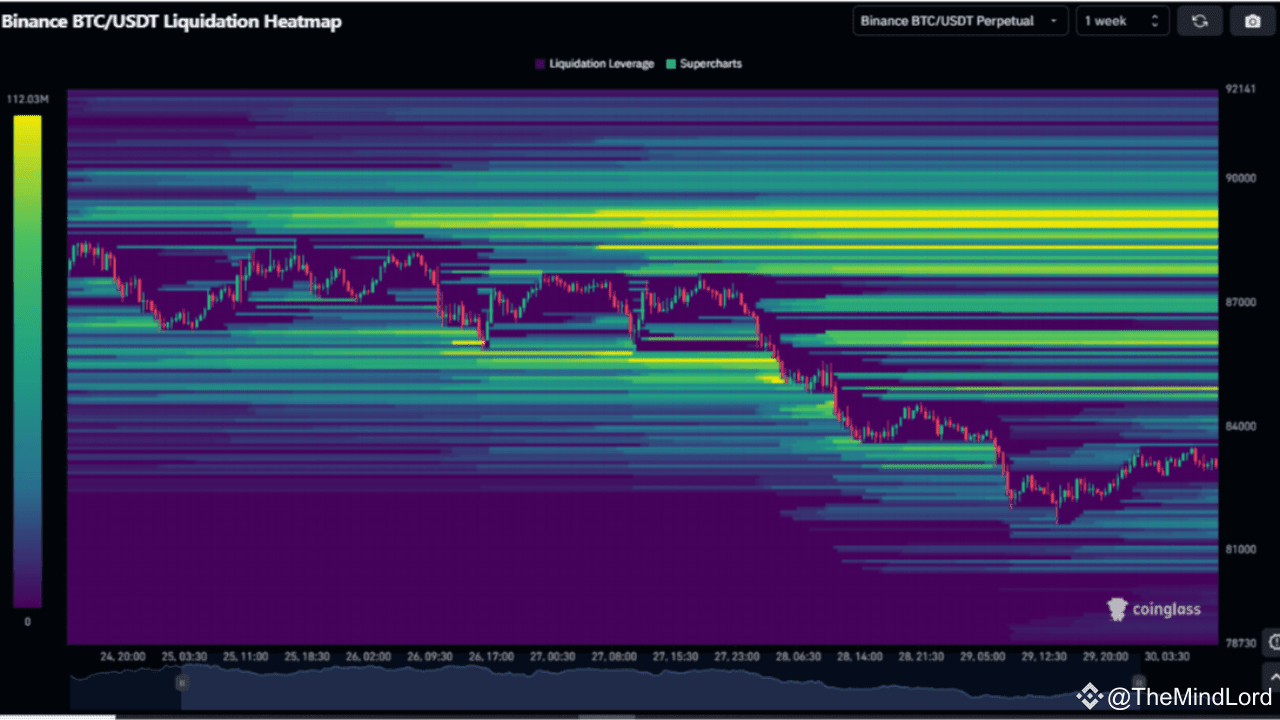Screen dimensions: 1280x720
Task: Click the liquidation intensity color scale bar
Action: click(28, 360)
